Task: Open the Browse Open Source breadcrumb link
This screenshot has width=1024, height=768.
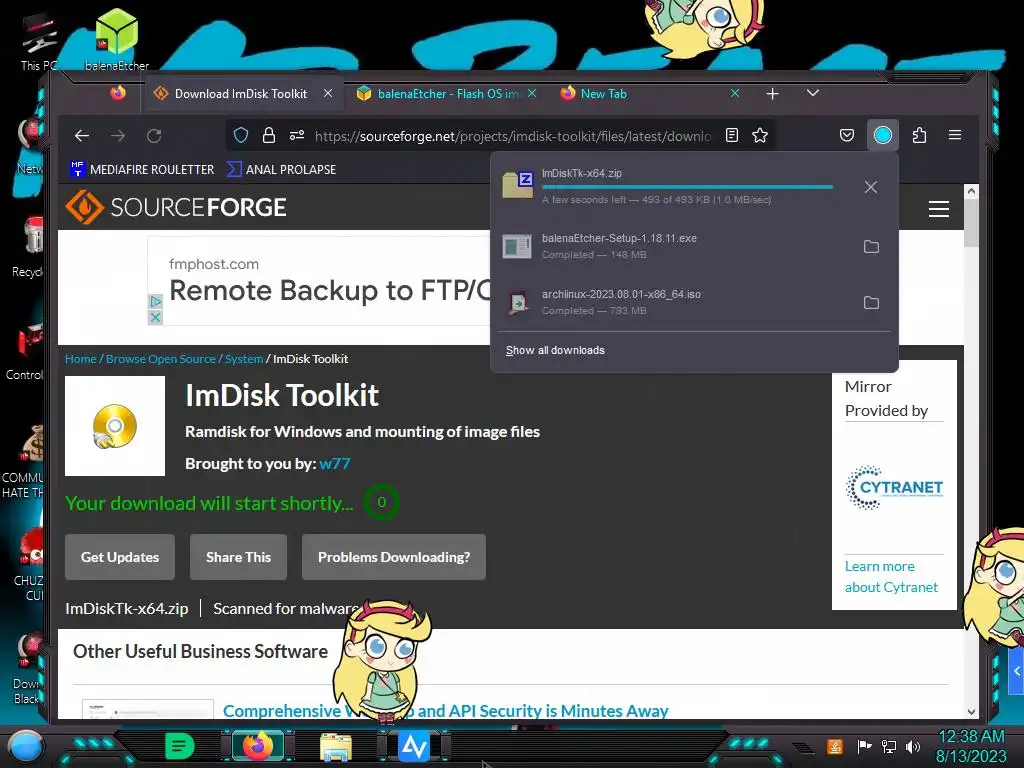Action: tap(161, 359)
